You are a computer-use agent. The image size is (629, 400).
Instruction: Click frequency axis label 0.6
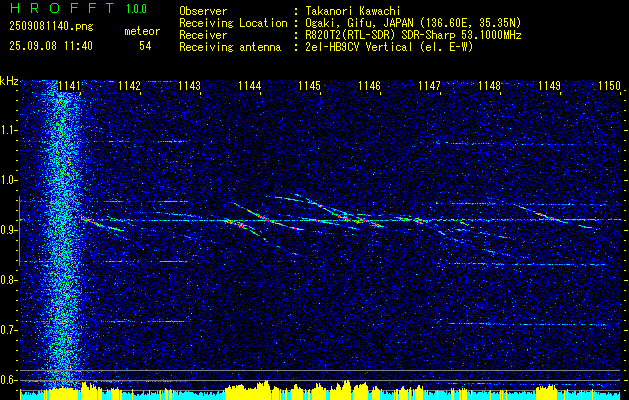click(x=8, y=380)
